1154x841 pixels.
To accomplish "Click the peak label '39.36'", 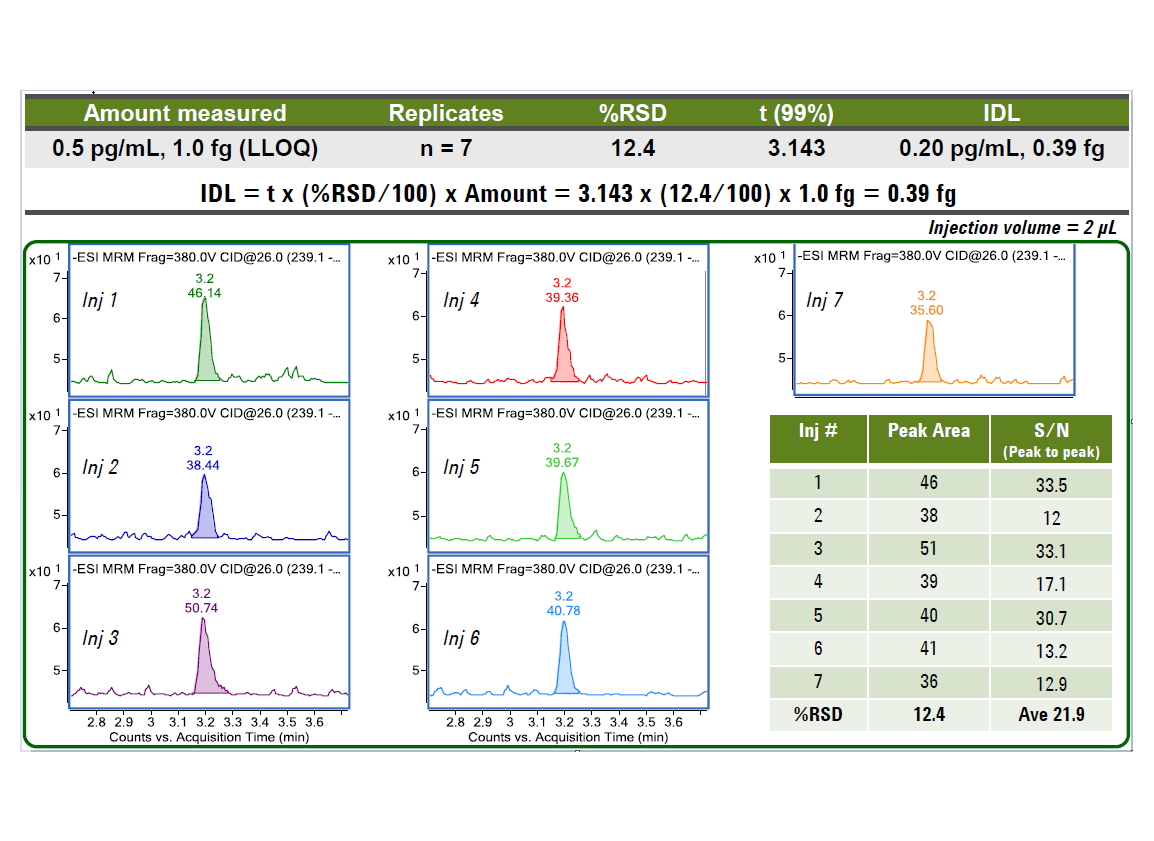I will (x=562, y=297).
